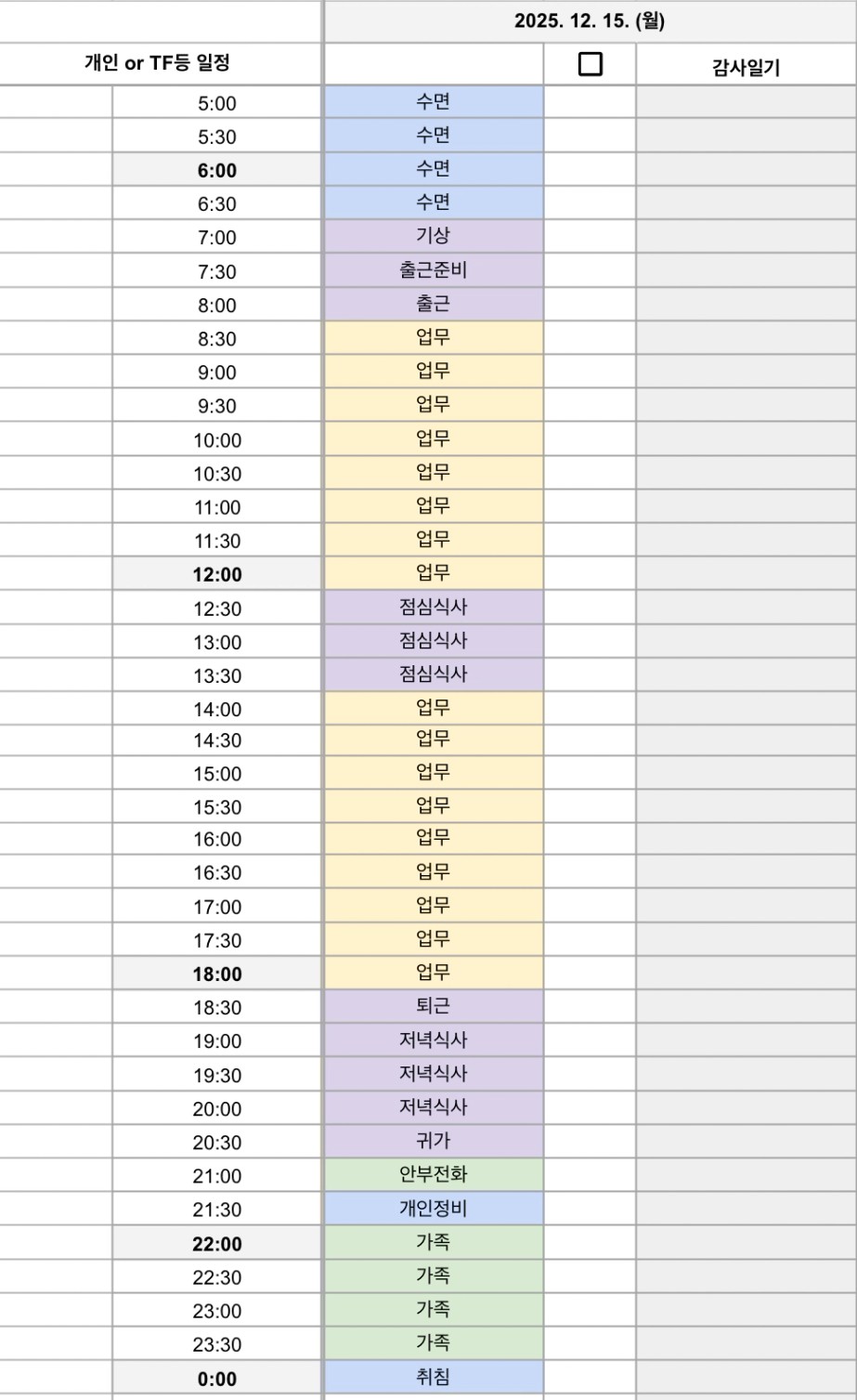Select the 출근준비 cell
Screen dimensions: 857x1400
coord(433,270)
